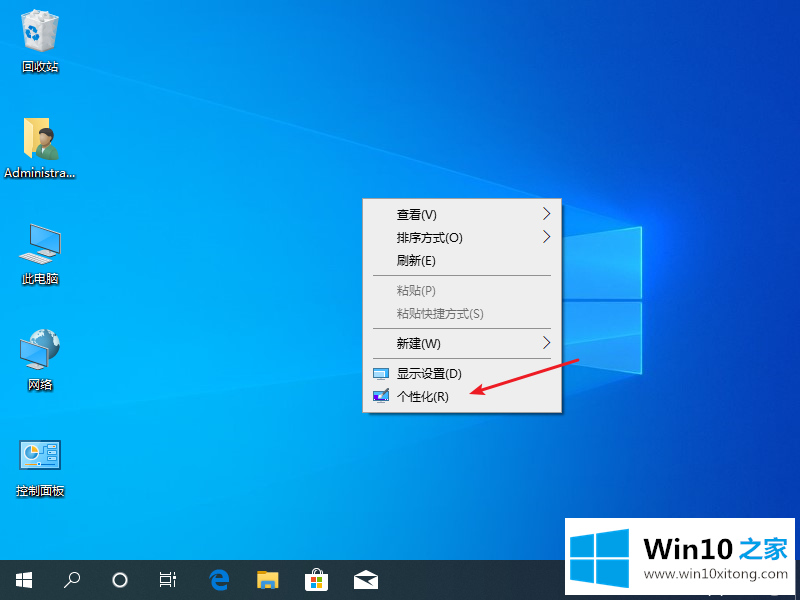
Task: Open Microsoft Store from the taskbar
Action: coord(316,579)
